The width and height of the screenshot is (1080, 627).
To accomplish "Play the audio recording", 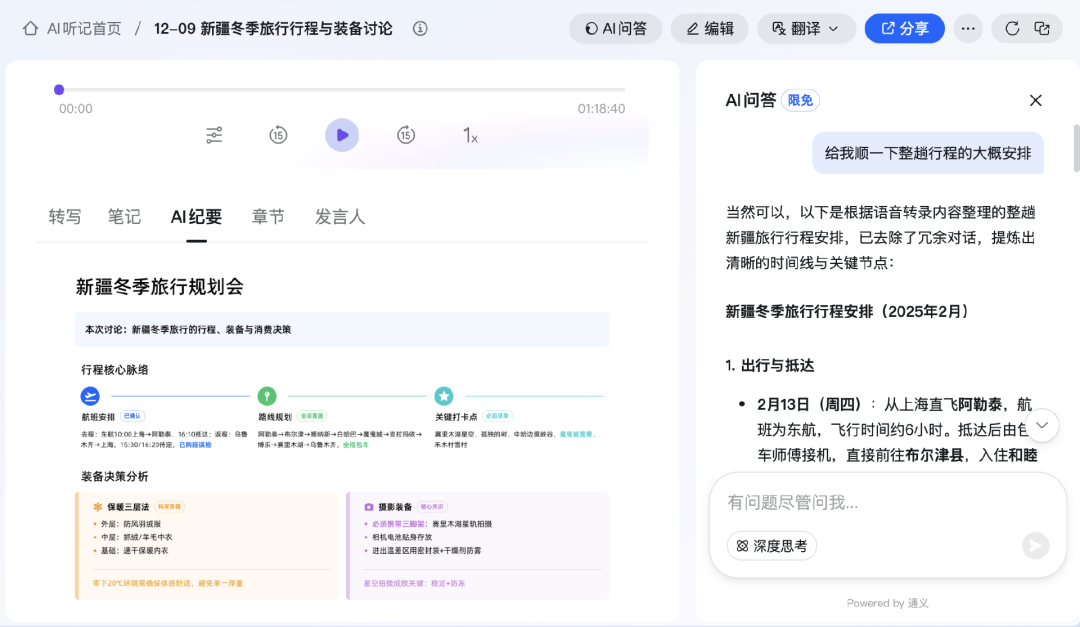I will (x=342, y=135).
